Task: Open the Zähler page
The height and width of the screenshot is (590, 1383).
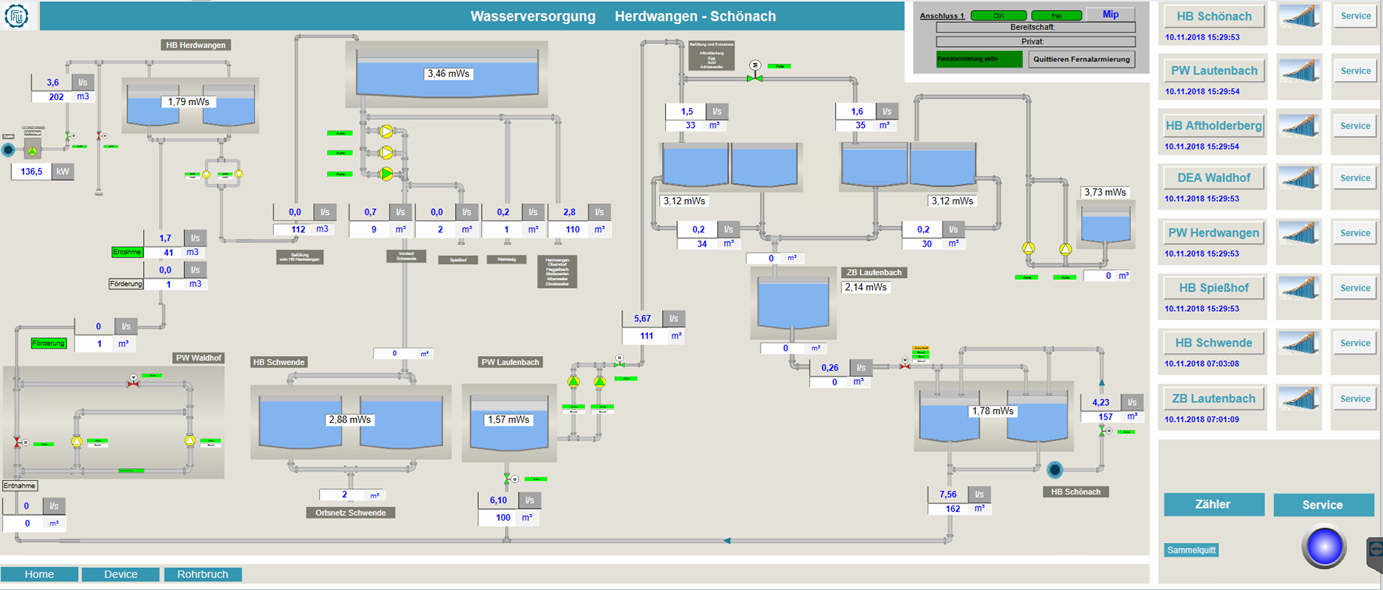Action: click(1213, 505)
